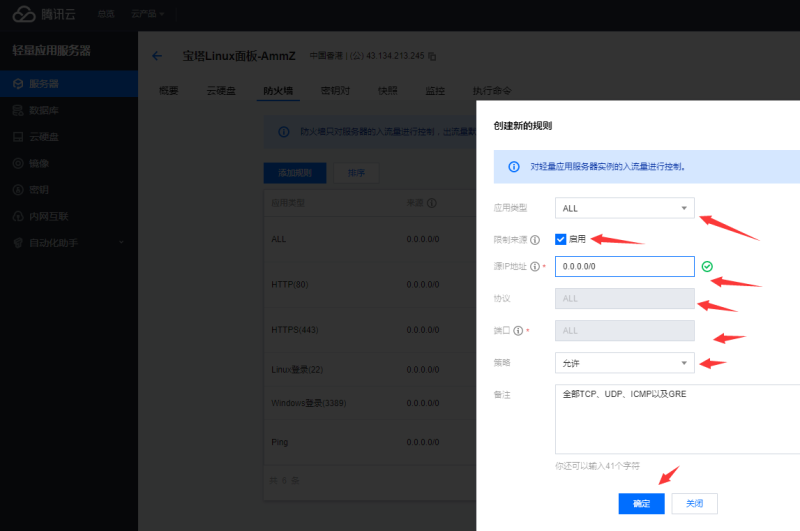800x531 pixels.
Task: Select the ALL rule row
Action: 370,239
